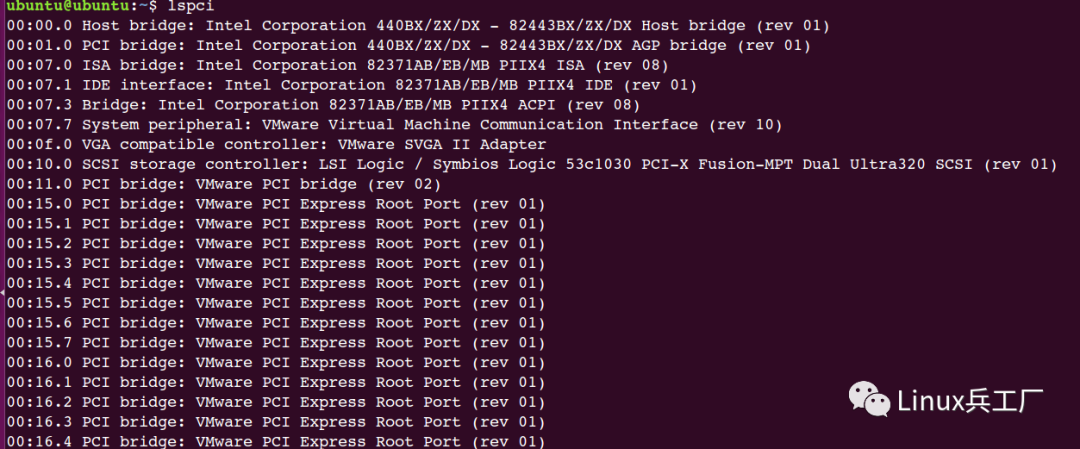Click the 00:15.2 PCI bridge line
Screen dimensions: 1080x449
276,244
